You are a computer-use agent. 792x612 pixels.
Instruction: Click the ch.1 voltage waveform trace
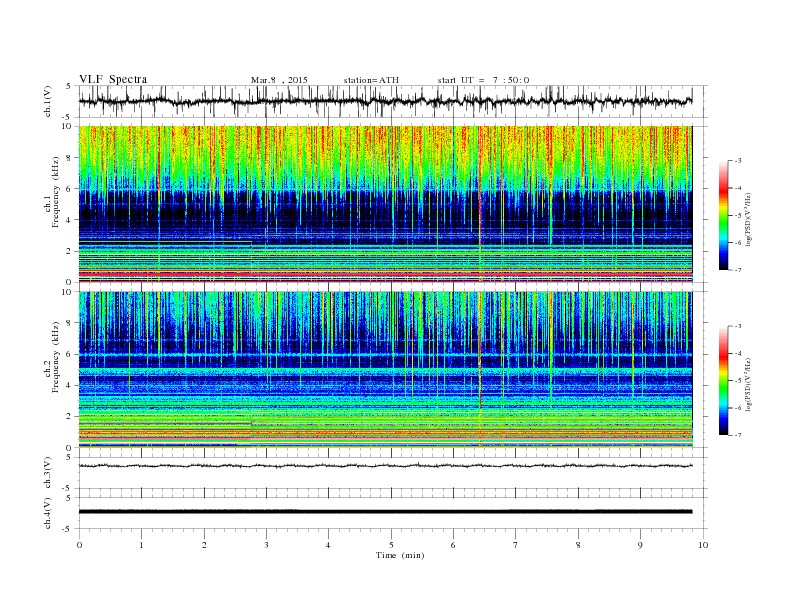[x=385, y=101]
